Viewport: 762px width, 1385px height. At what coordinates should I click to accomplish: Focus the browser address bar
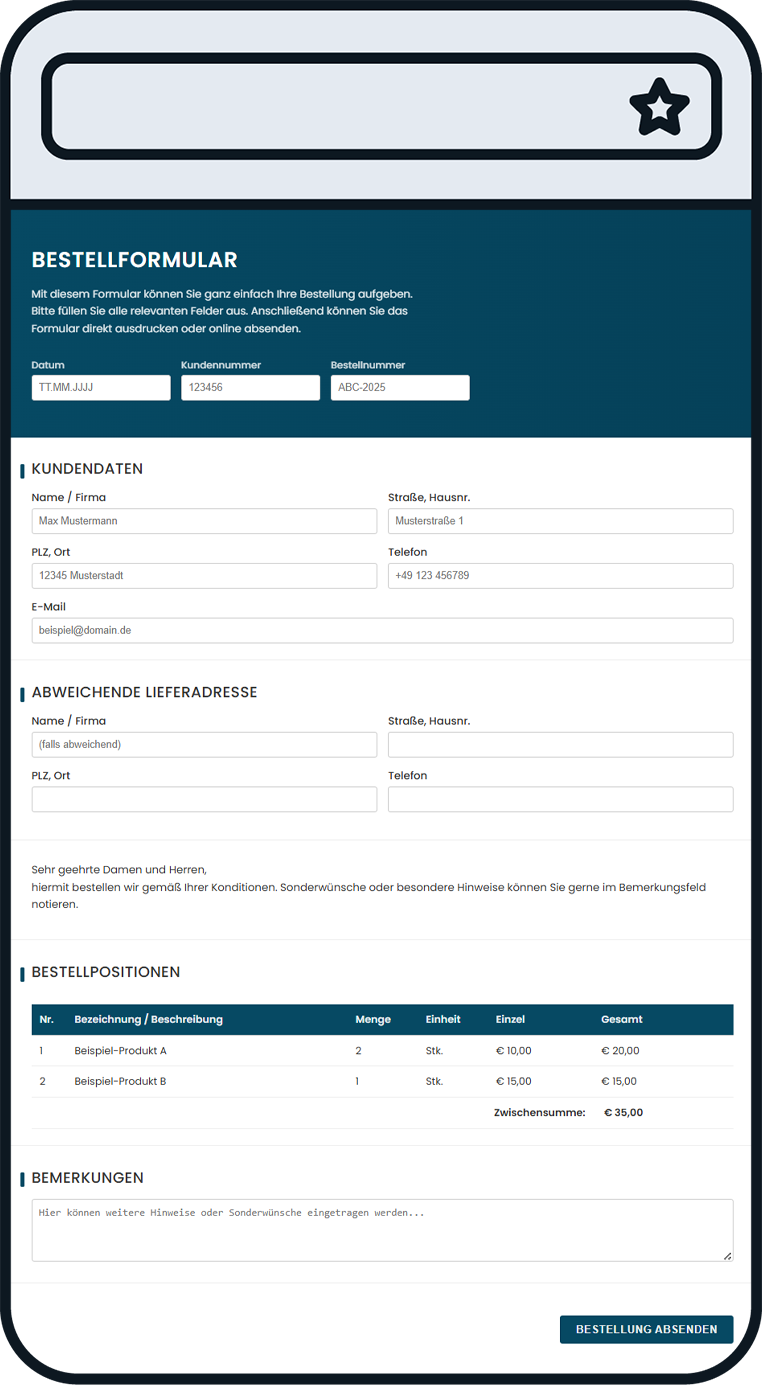click(330, 106)
